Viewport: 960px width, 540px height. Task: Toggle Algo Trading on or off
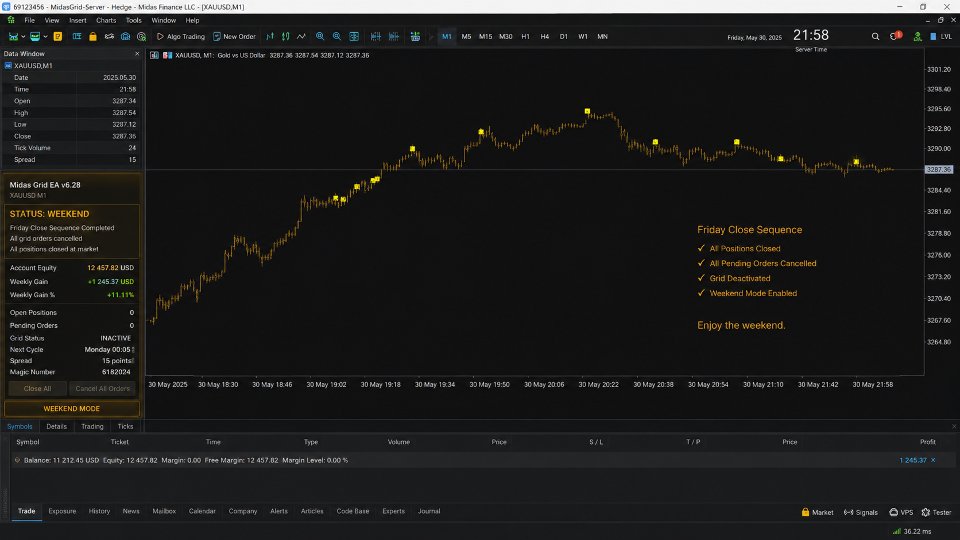click(181, 37)
